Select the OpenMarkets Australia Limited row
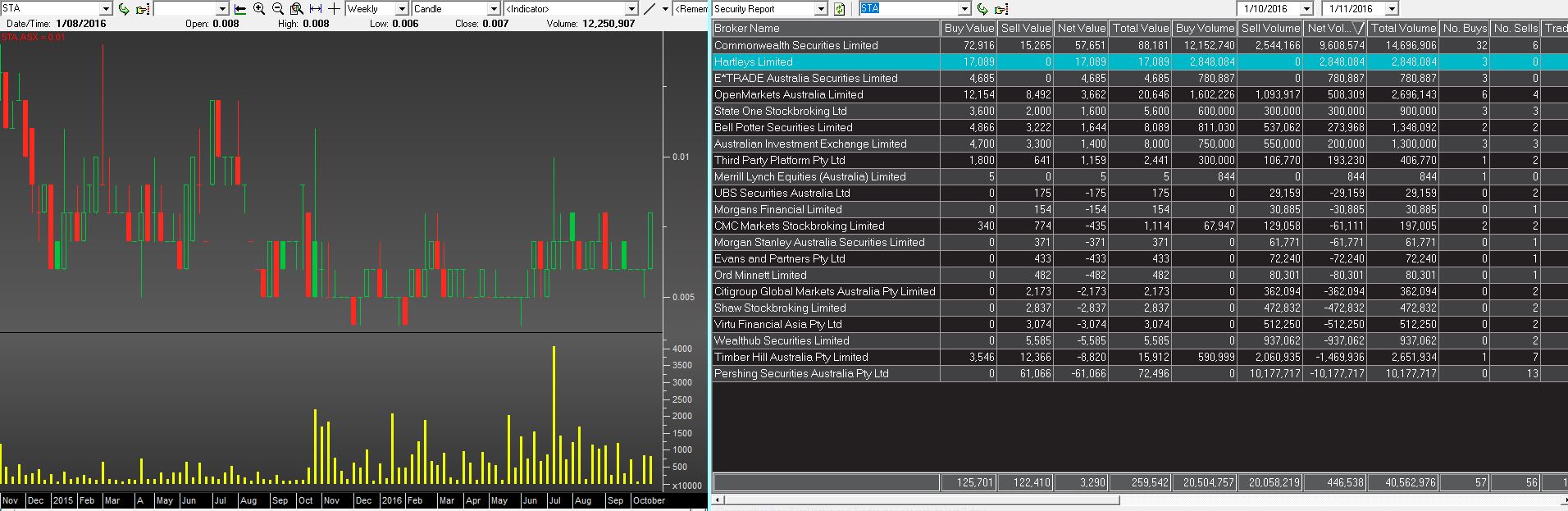The height and width of the screenshot is (511, 1568). [x=1140, y=95]
